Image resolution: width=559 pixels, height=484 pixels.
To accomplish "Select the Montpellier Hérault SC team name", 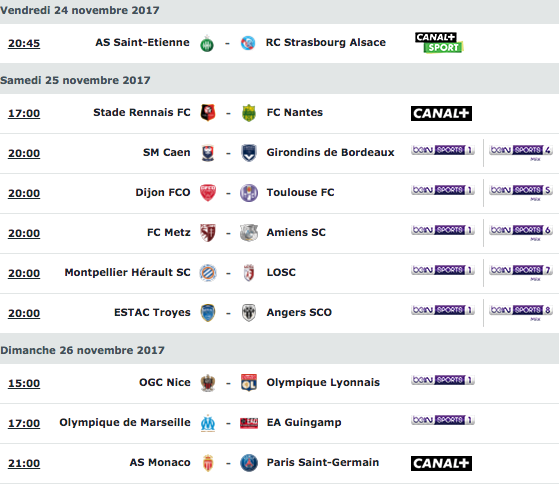I will [127, 272].
